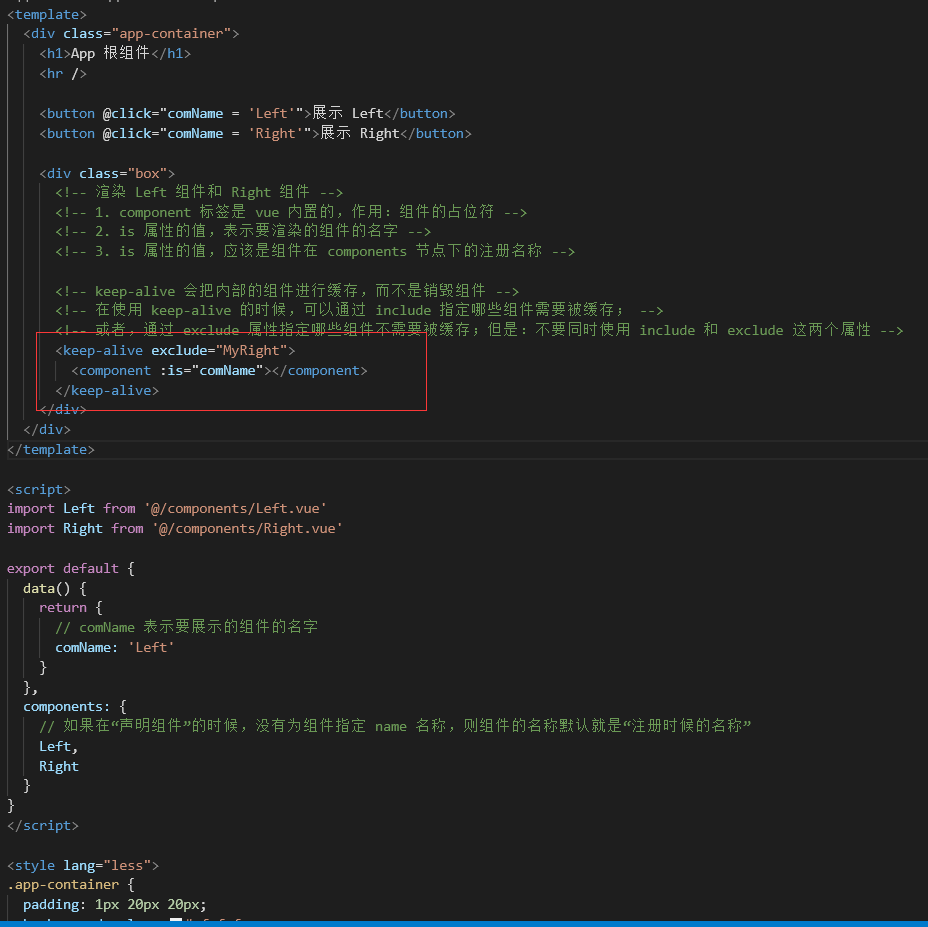Click the export default keyword
The height and width of the screenshot is (927, 928).
60,568
